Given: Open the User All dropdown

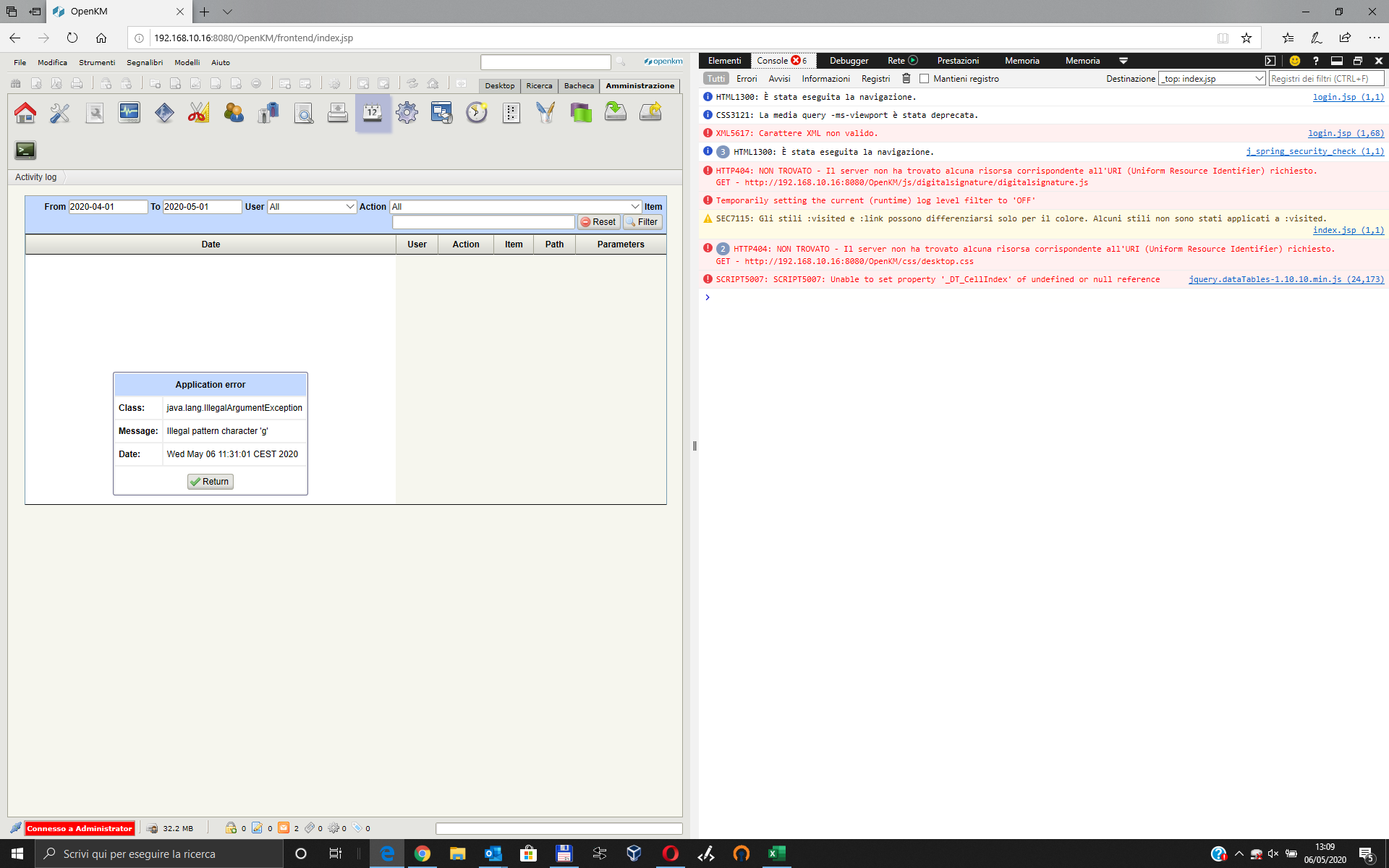Looking at the screenshot, I should (x=311, y=207).
